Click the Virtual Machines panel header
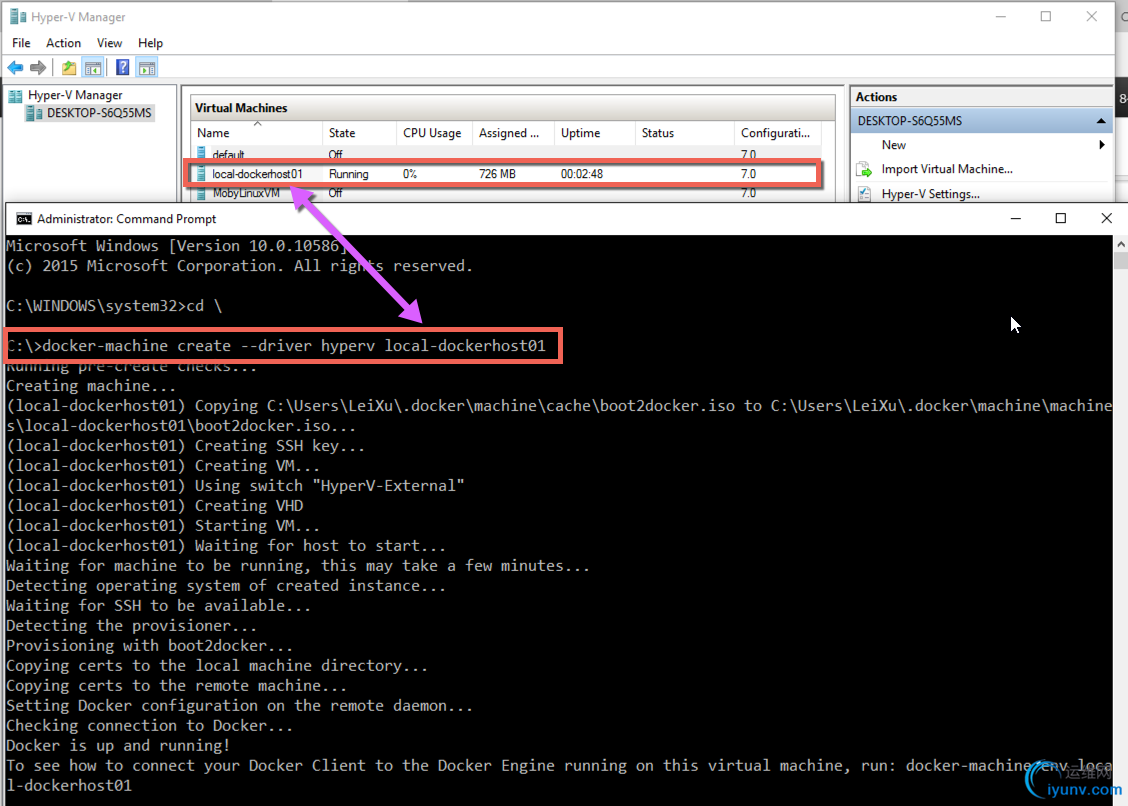1128x806 pixels. 514,108
